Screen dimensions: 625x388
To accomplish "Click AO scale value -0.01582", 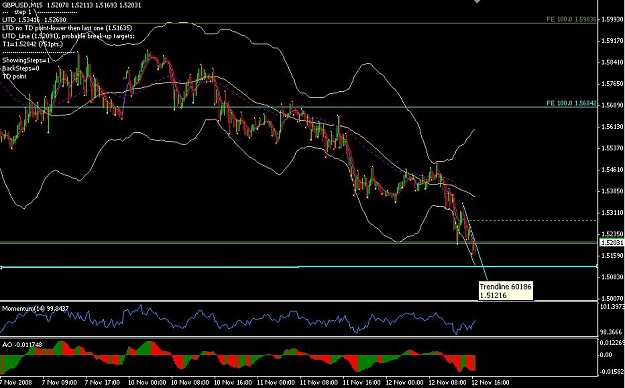I will pos(612,372).
